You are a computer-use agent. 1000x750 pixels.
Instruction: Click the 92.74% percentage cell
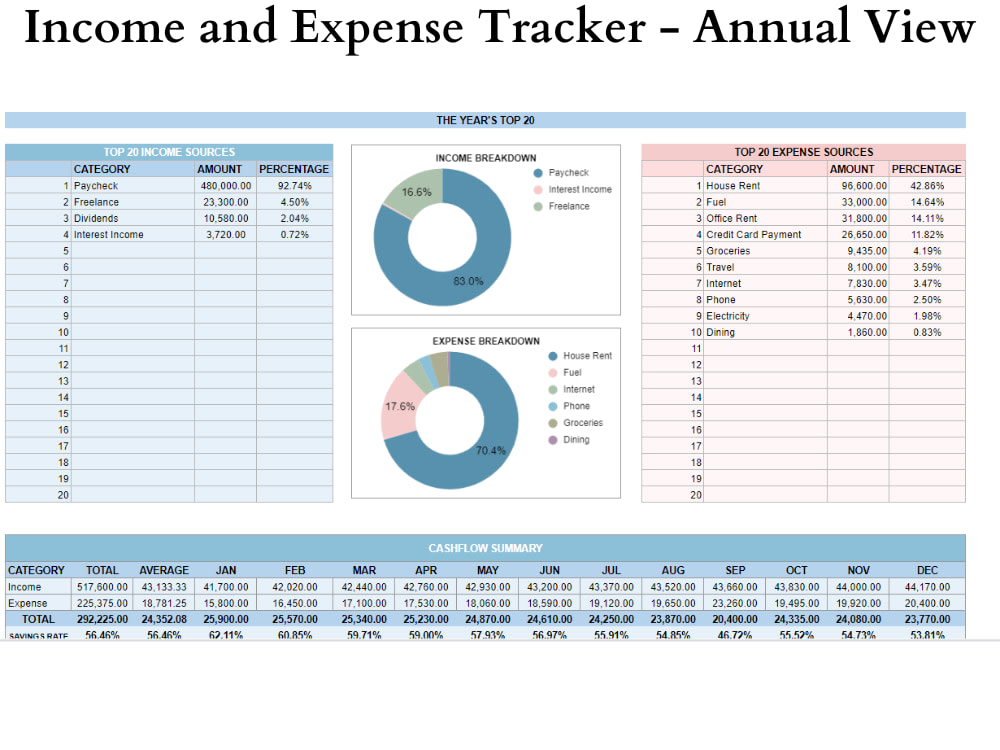295,186
